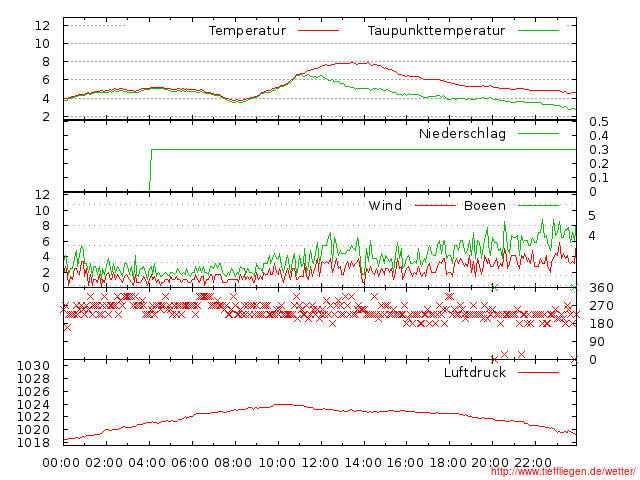The width and height of the screenshot is (640, 480).
Task: Click the 1024 pressure axis value
Action: coord(33,404)
